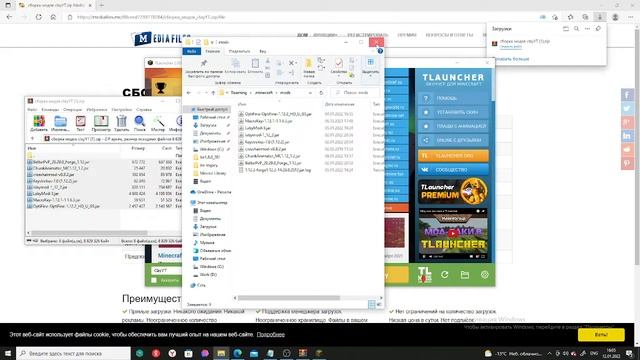Click Explorer search mods input field
Viewport: 640px width, 360px height.
(355, 93)
